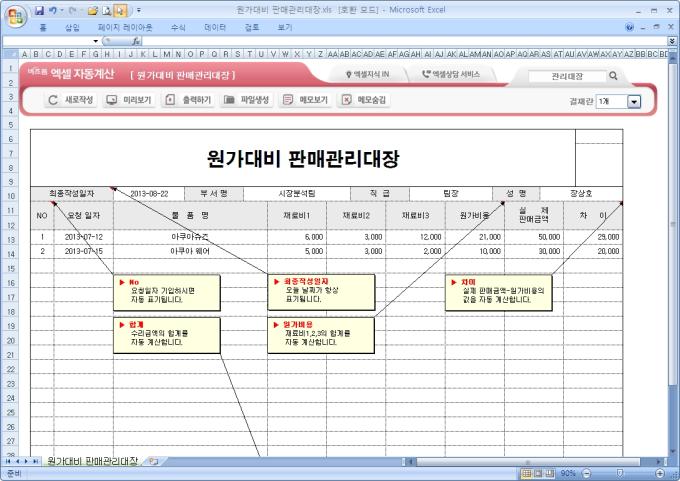Click the 아쿠아 웨어 product cell
Screen dimensions: 680x481
point(190,251)
